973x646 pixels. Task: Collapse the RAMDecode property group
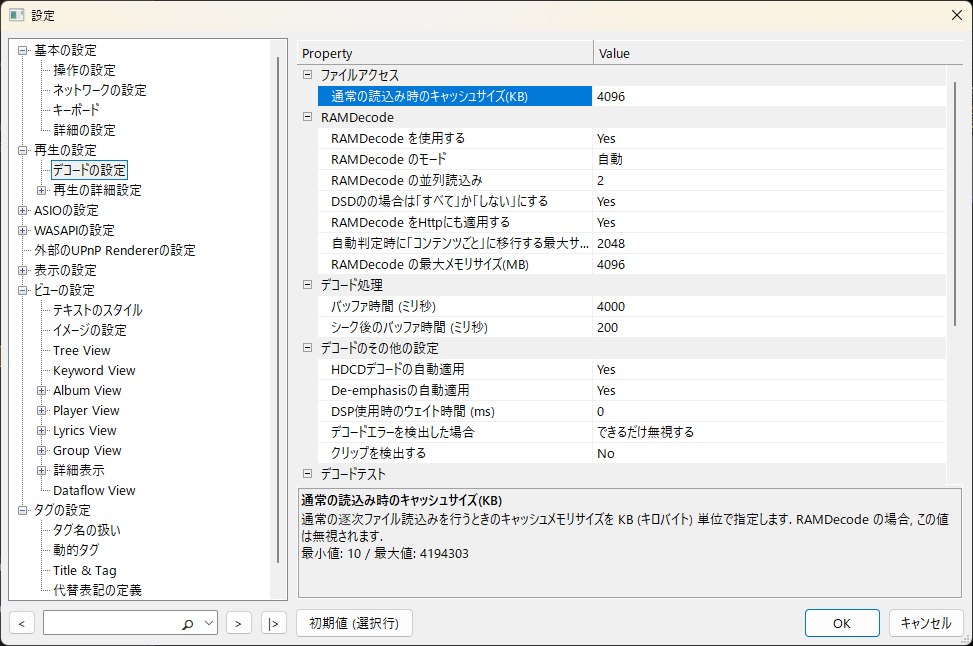[307, 117]
